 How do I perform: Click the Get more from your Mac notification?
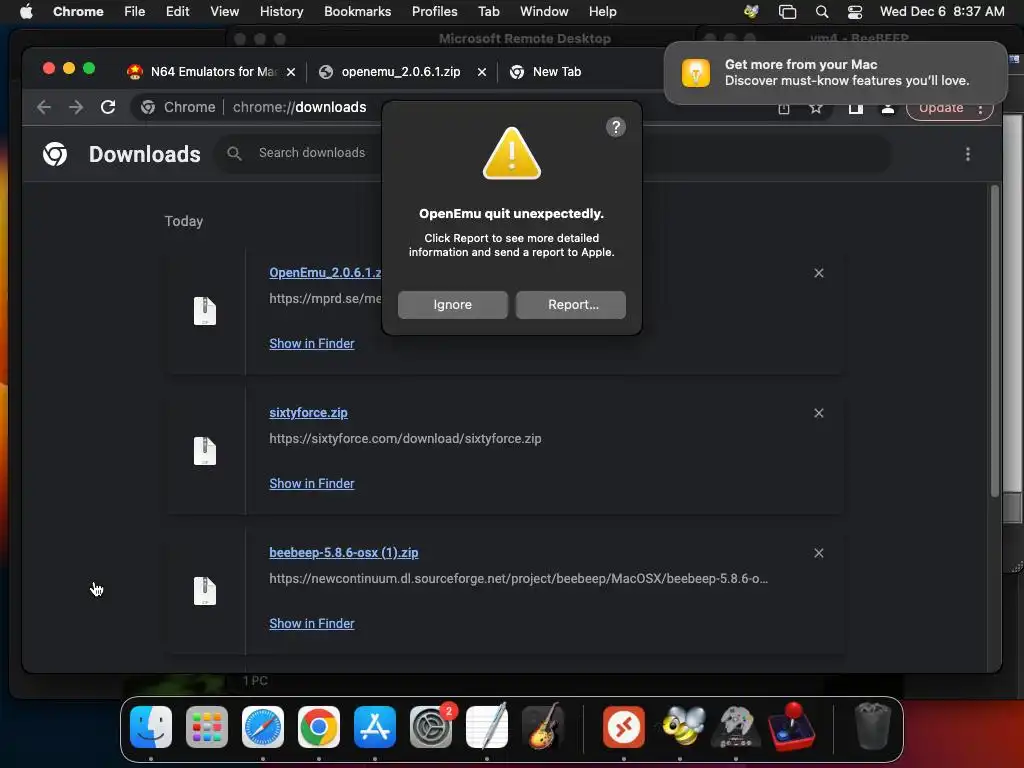835,72
